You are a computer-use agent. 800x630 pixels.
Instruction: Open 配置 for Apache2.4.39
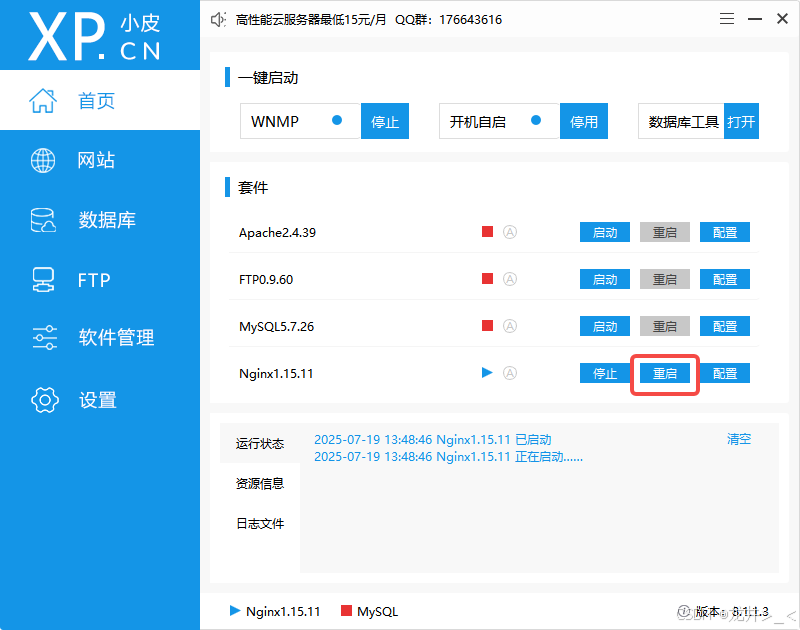point(724,232)
